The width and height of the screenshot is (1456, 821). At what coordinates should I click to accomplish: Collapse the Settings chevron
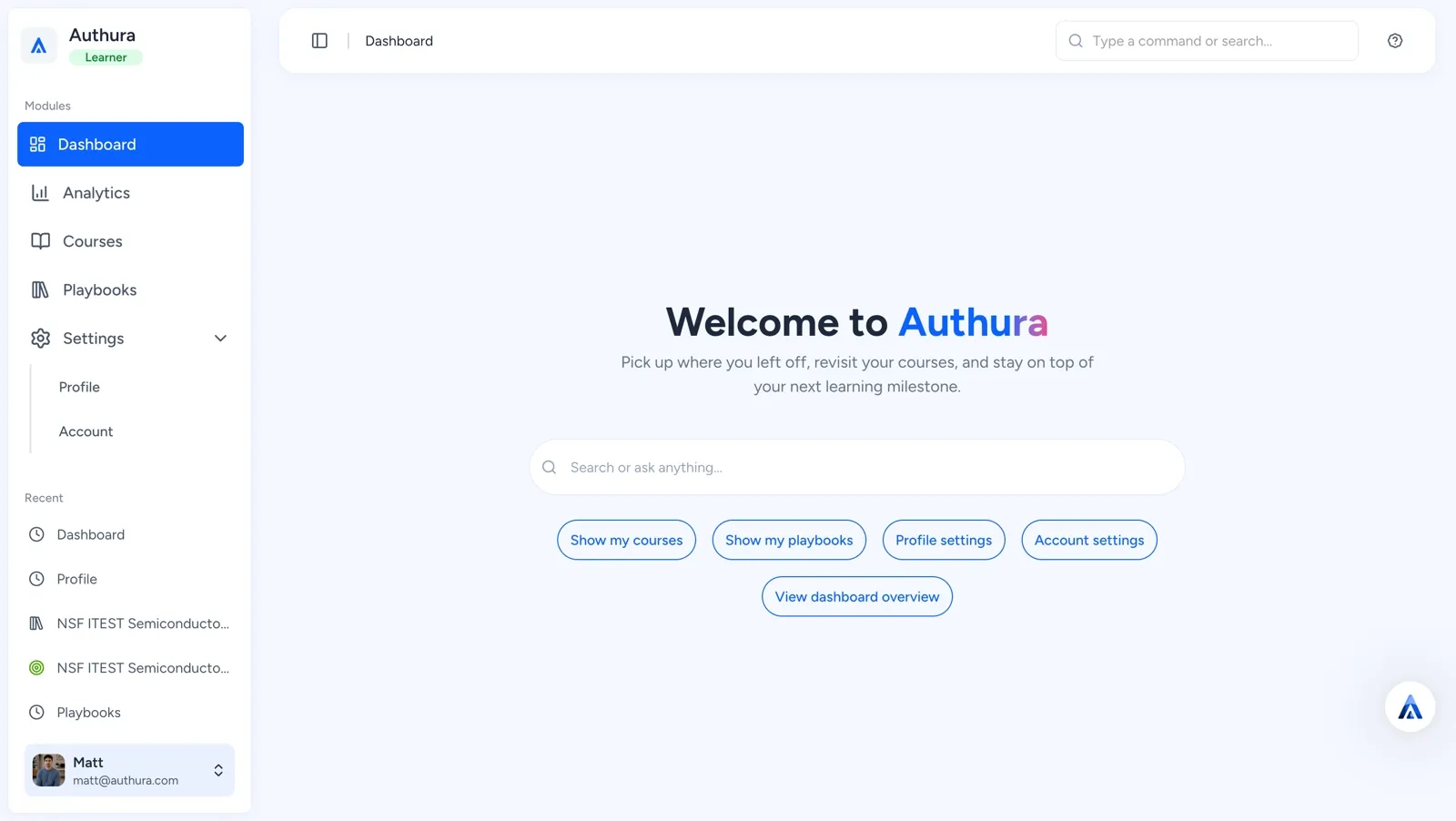tap(220, 339)
